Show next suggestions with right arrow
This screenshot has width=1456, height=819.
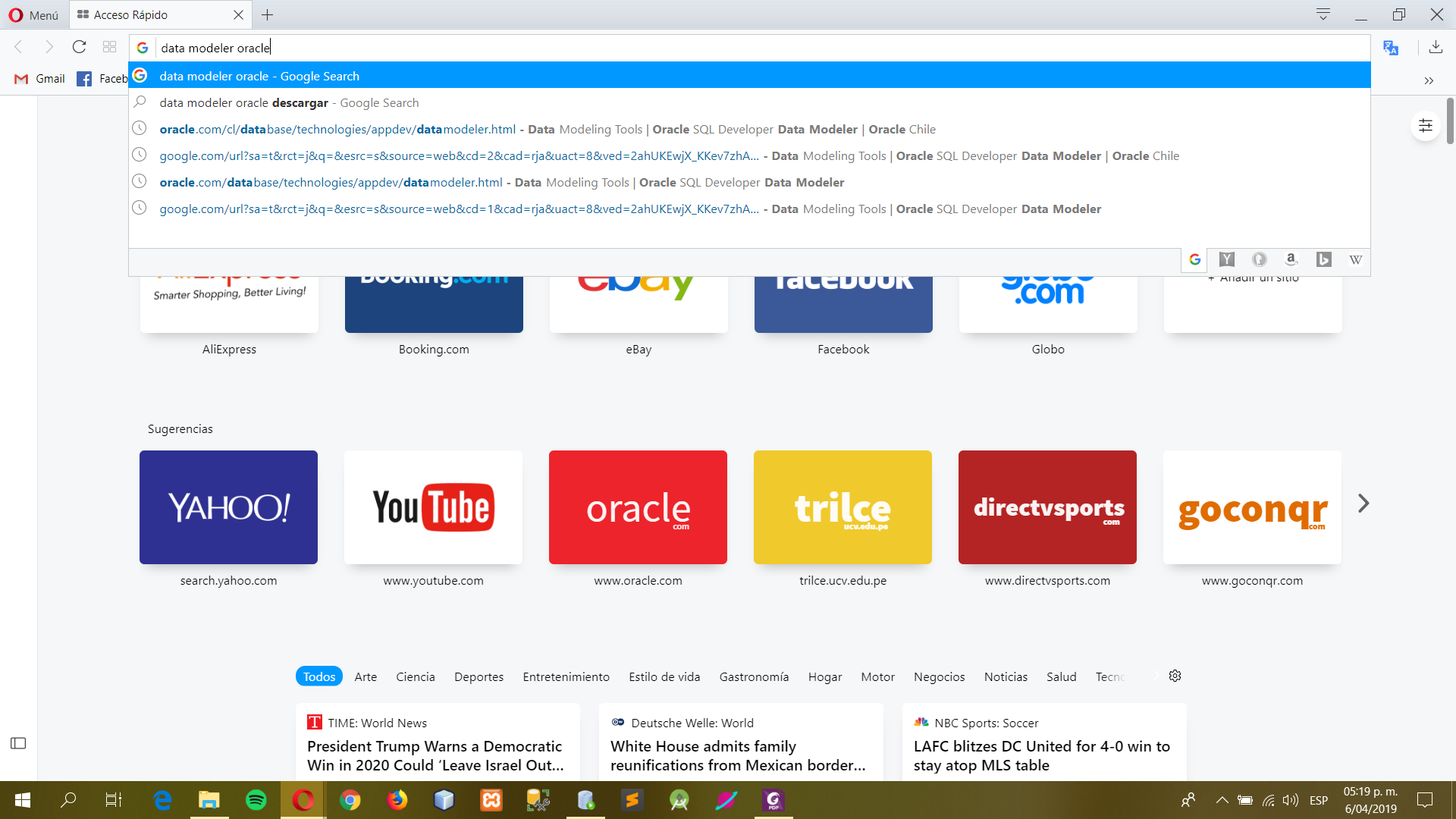click(1363, 504)
